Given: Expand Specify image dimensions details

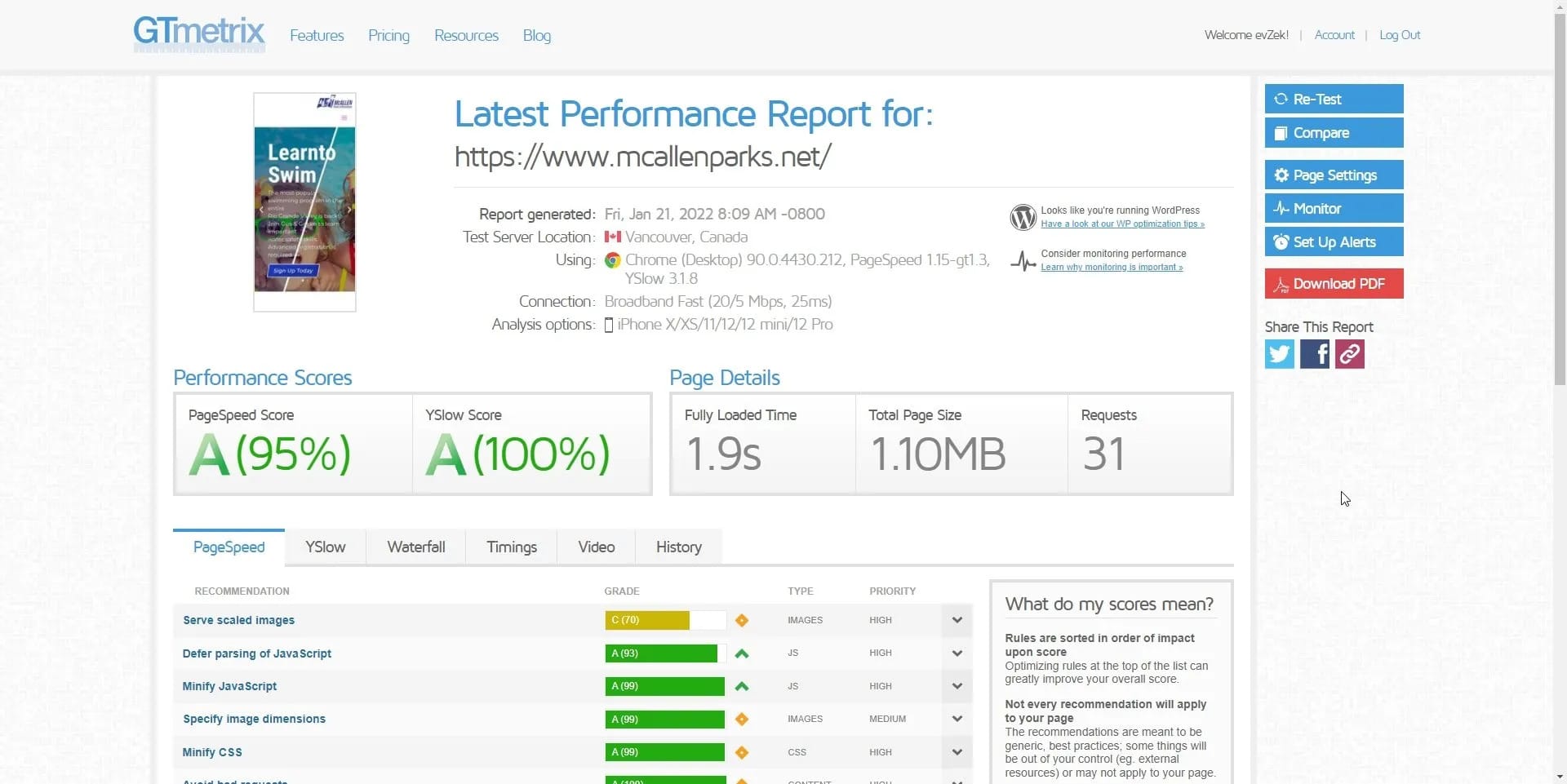Looking at the screenshot, I should pos(957,719).
